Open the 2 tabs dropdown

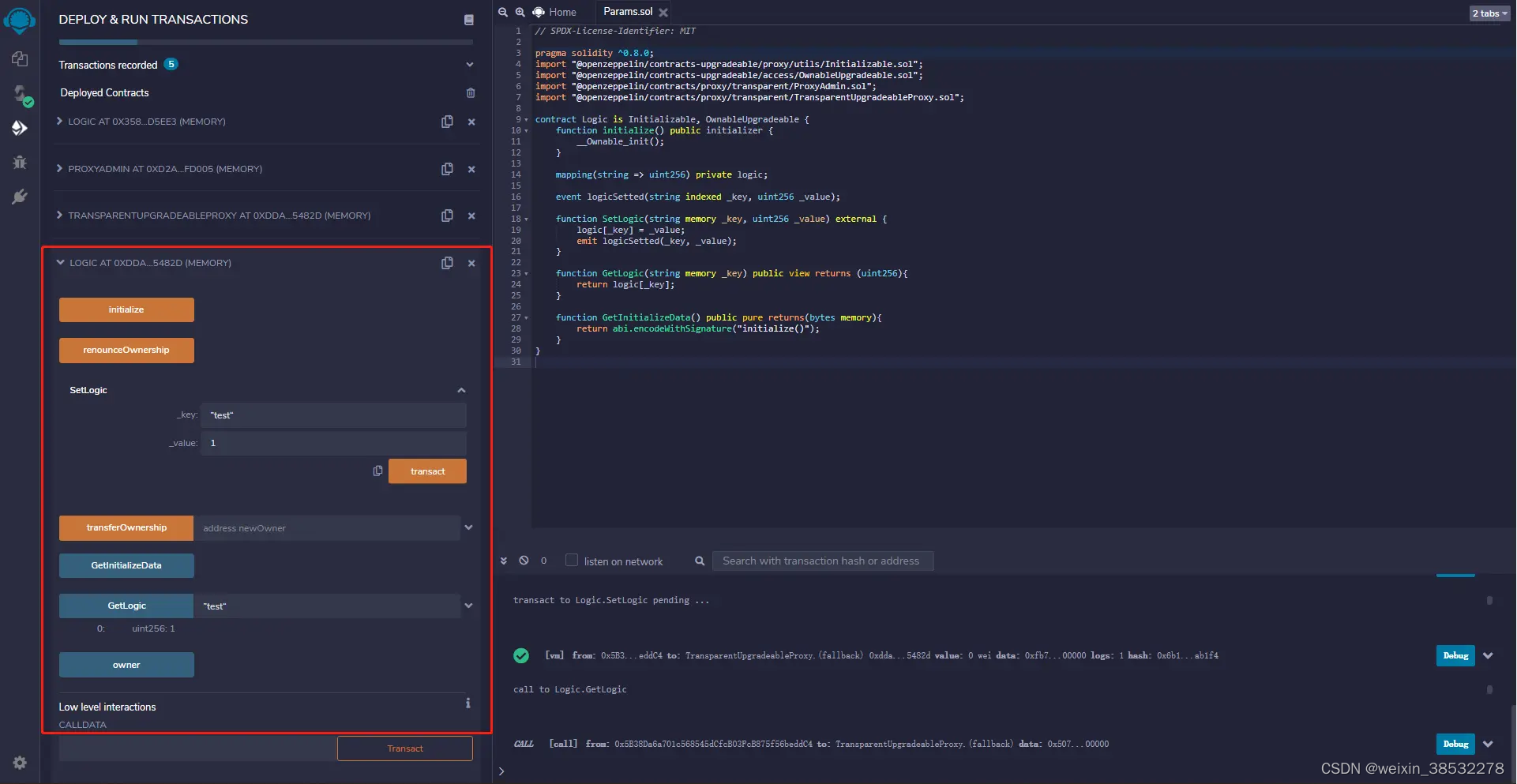[x=1489, y=13]
